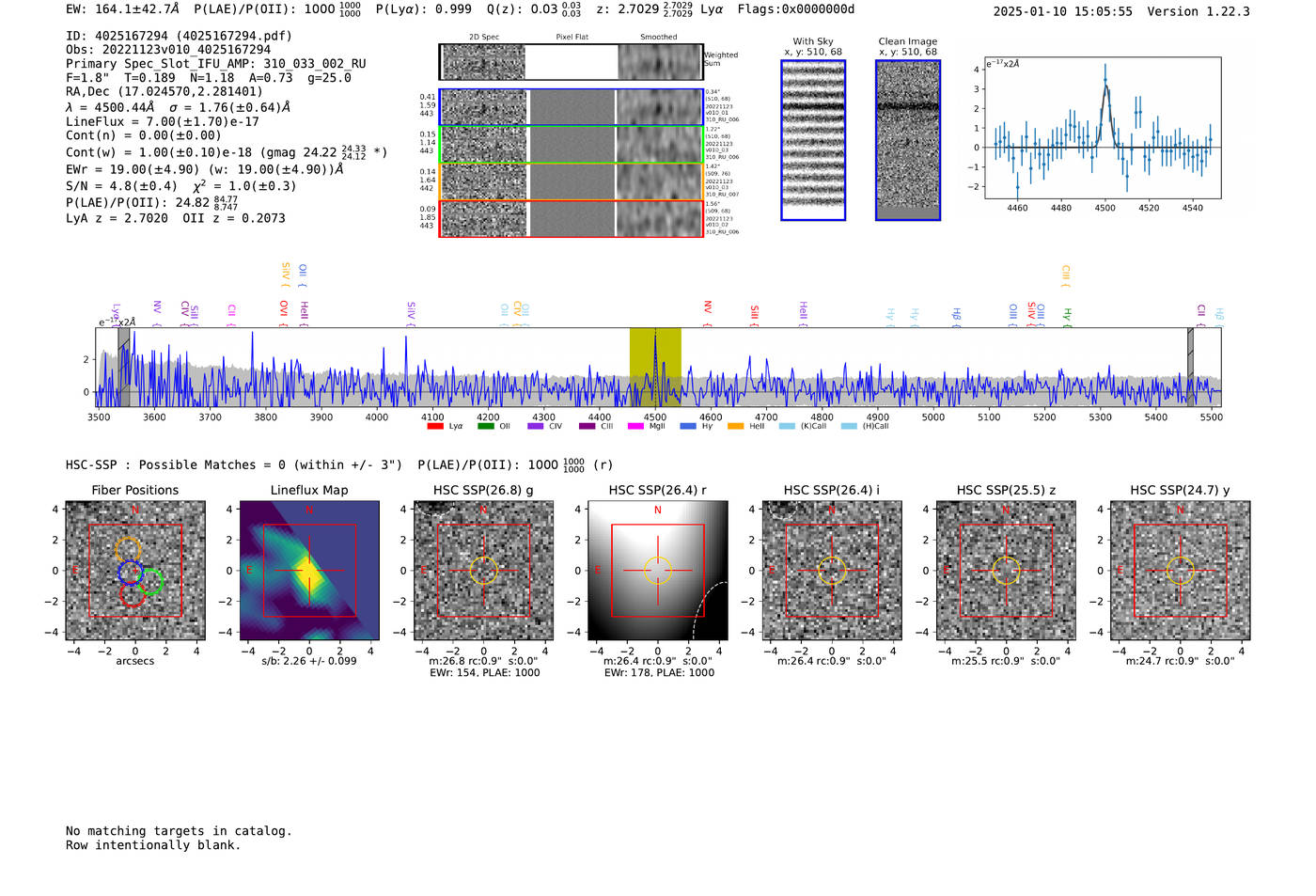Viewport: 1316px width, 896px height.
Task: Click the (H)CaII legend swatch
Action: click(x=849, y=426)
